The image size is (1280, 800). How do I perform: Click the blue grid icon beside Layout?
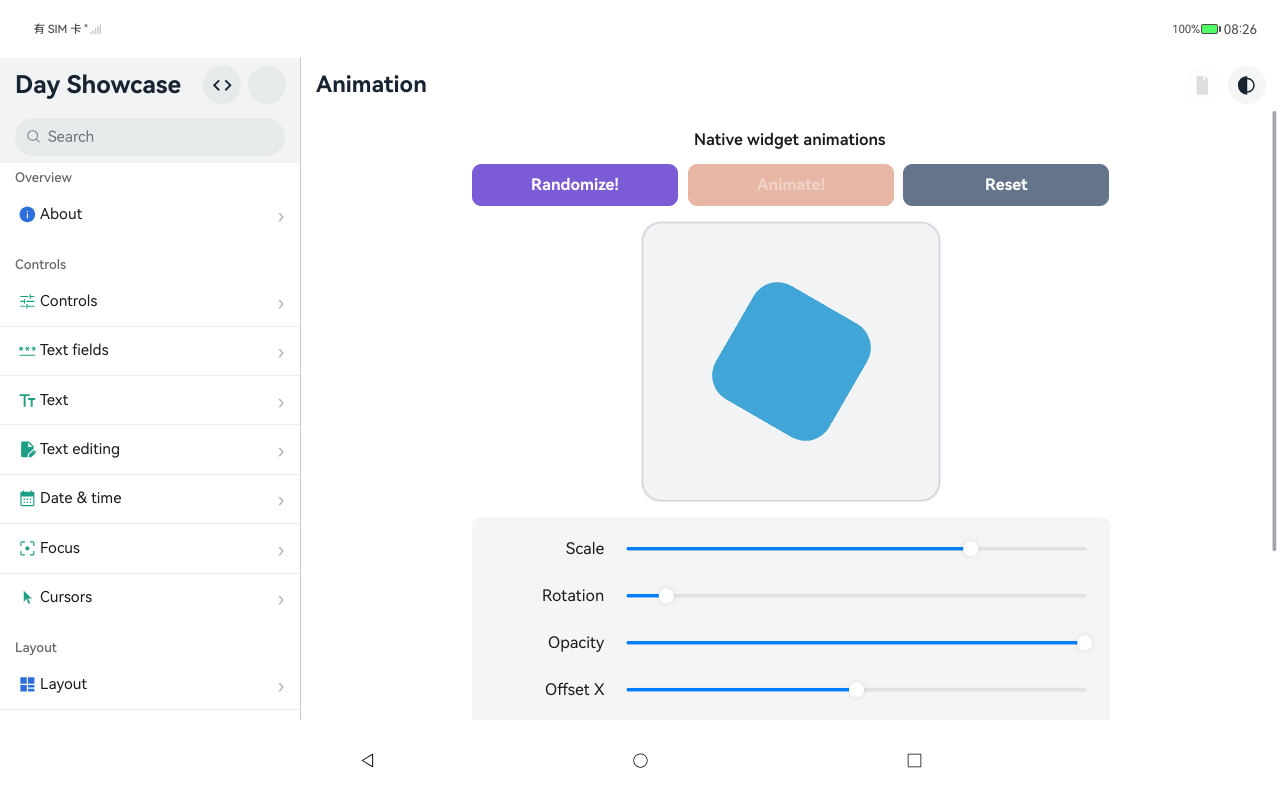27,684
